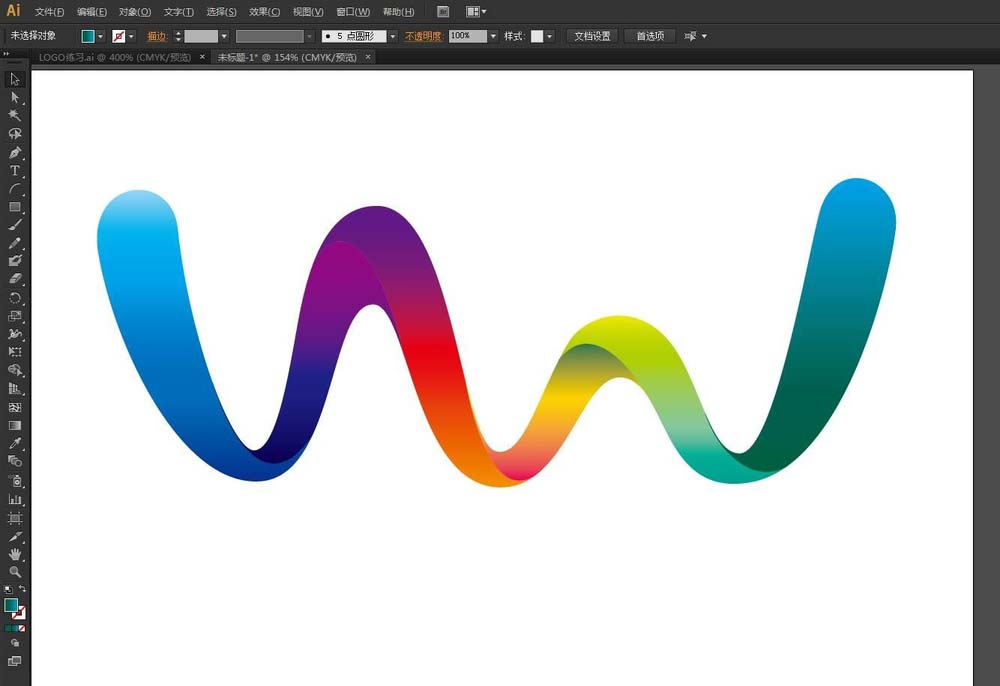The image size is (1000, 686).
Task: Open the 文件(F) menu
Action: 49,11
